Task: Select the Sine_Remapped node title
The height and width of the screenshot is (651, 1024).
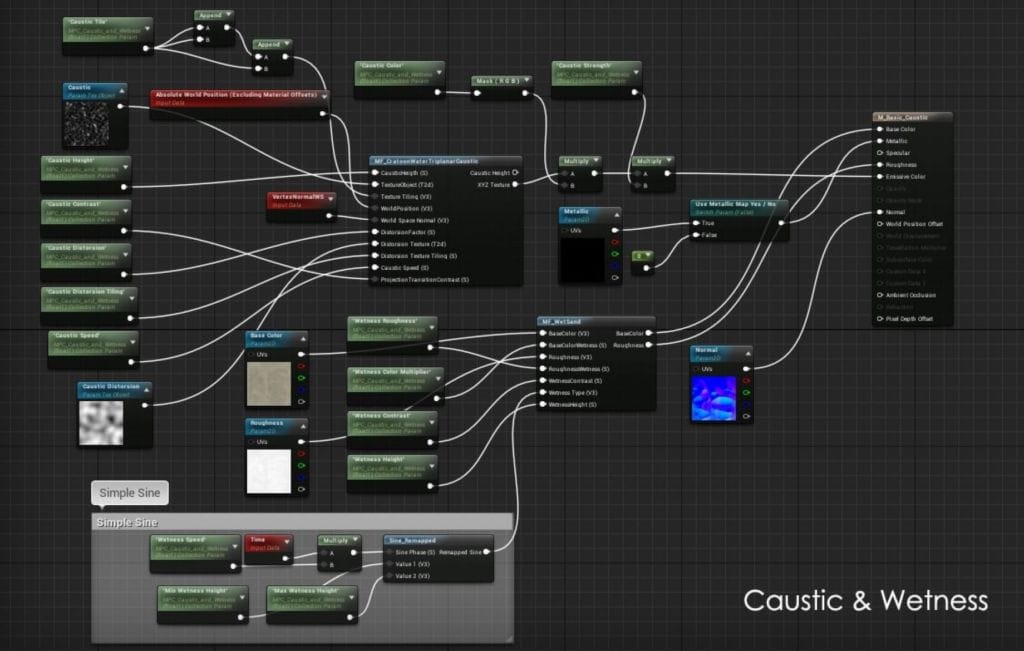Action: (x=412, y=541)
